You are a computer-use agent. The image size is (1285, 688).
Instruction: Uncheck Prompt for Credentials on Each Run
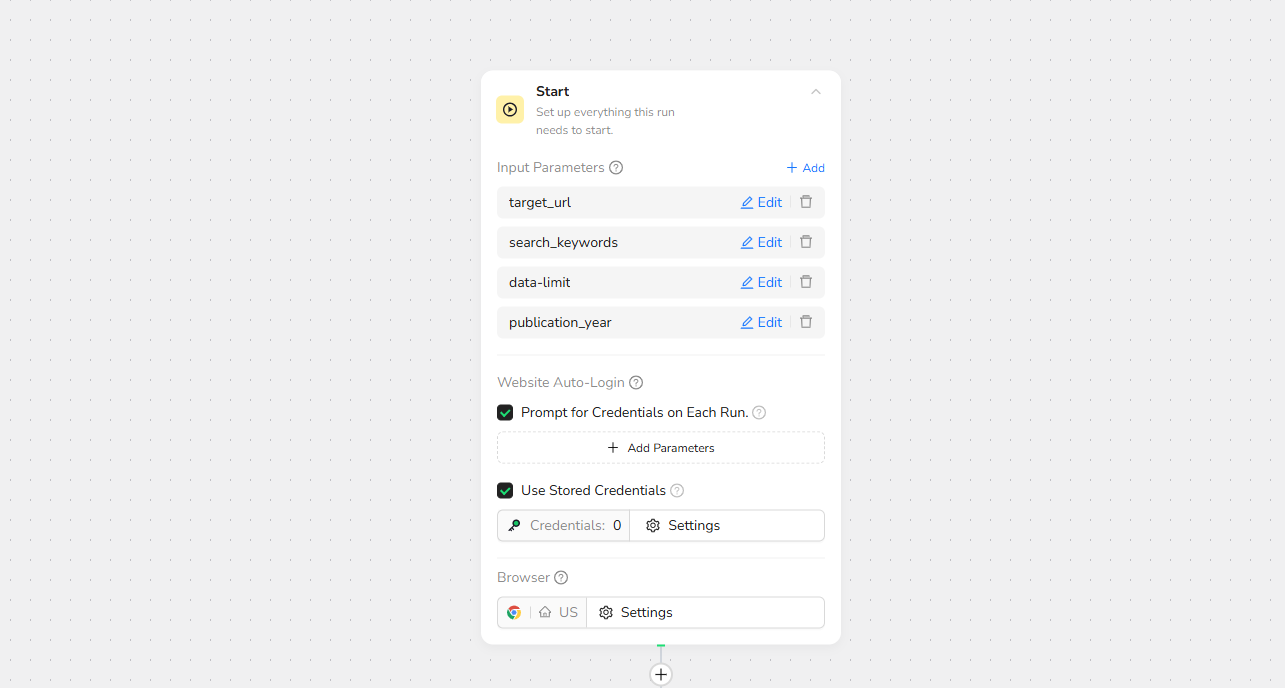click(x=505, y=413)
